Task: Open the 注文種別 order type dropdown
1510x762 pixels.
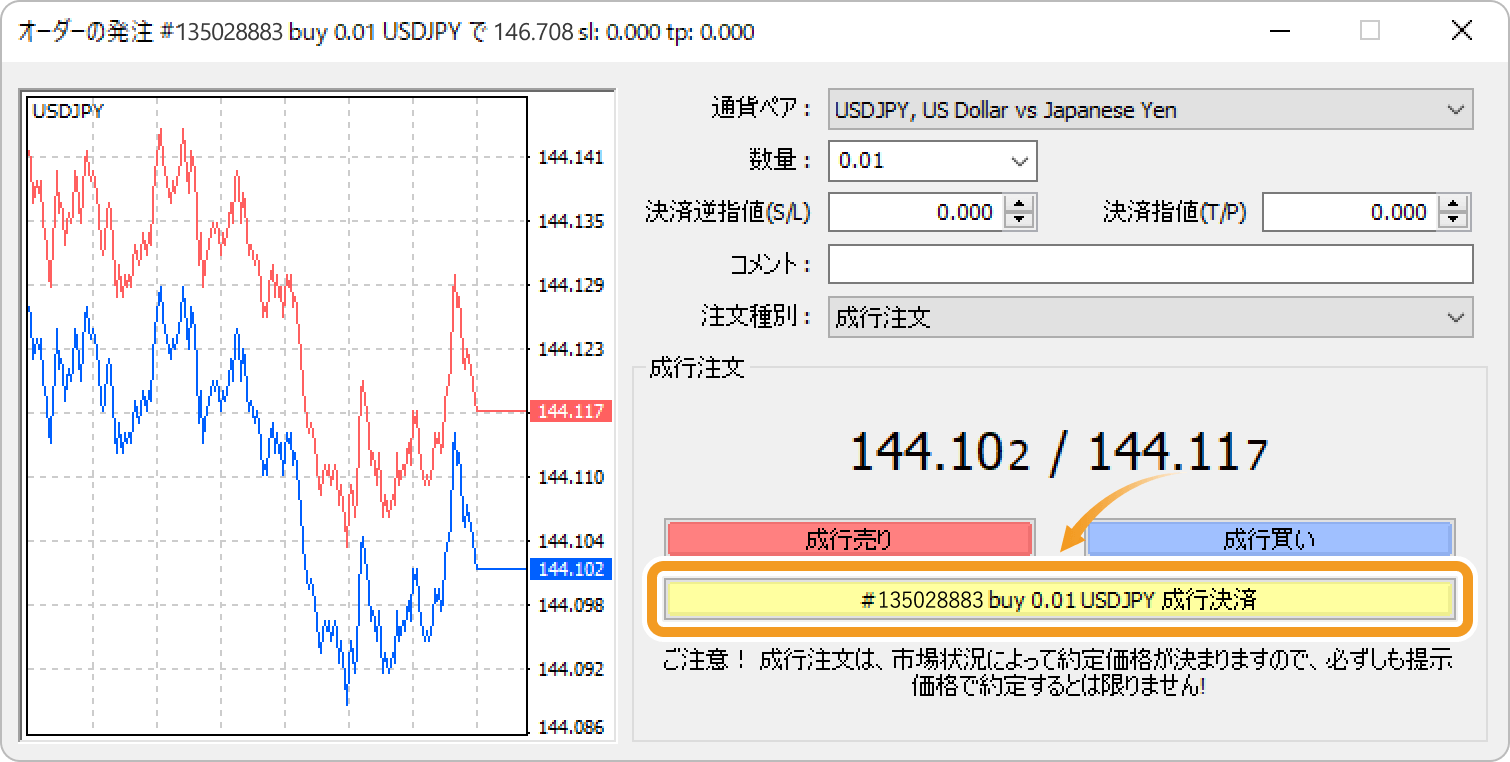Action: (1150, 318)
